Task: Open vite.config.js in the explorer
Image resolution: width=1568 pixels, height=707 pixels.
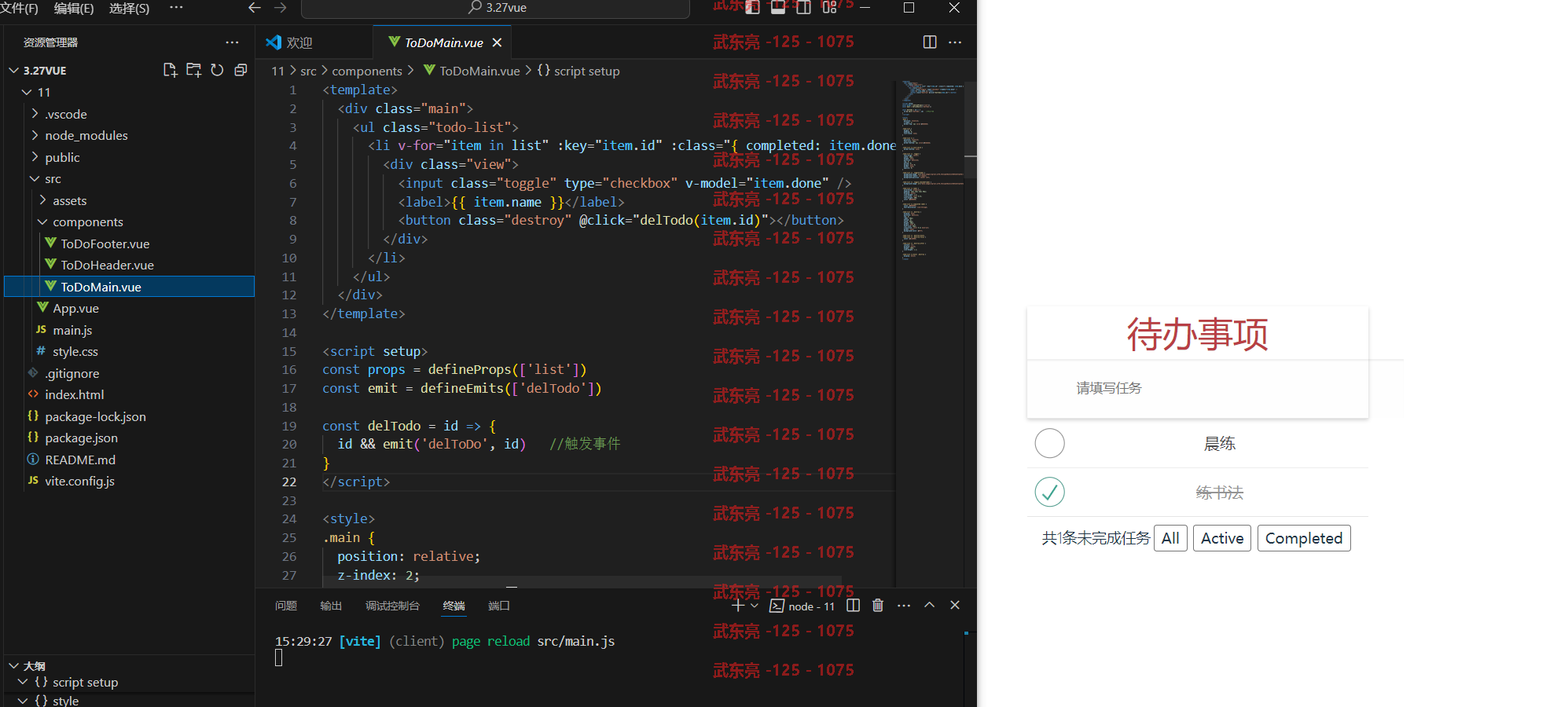Action: (x=79, y=481)
